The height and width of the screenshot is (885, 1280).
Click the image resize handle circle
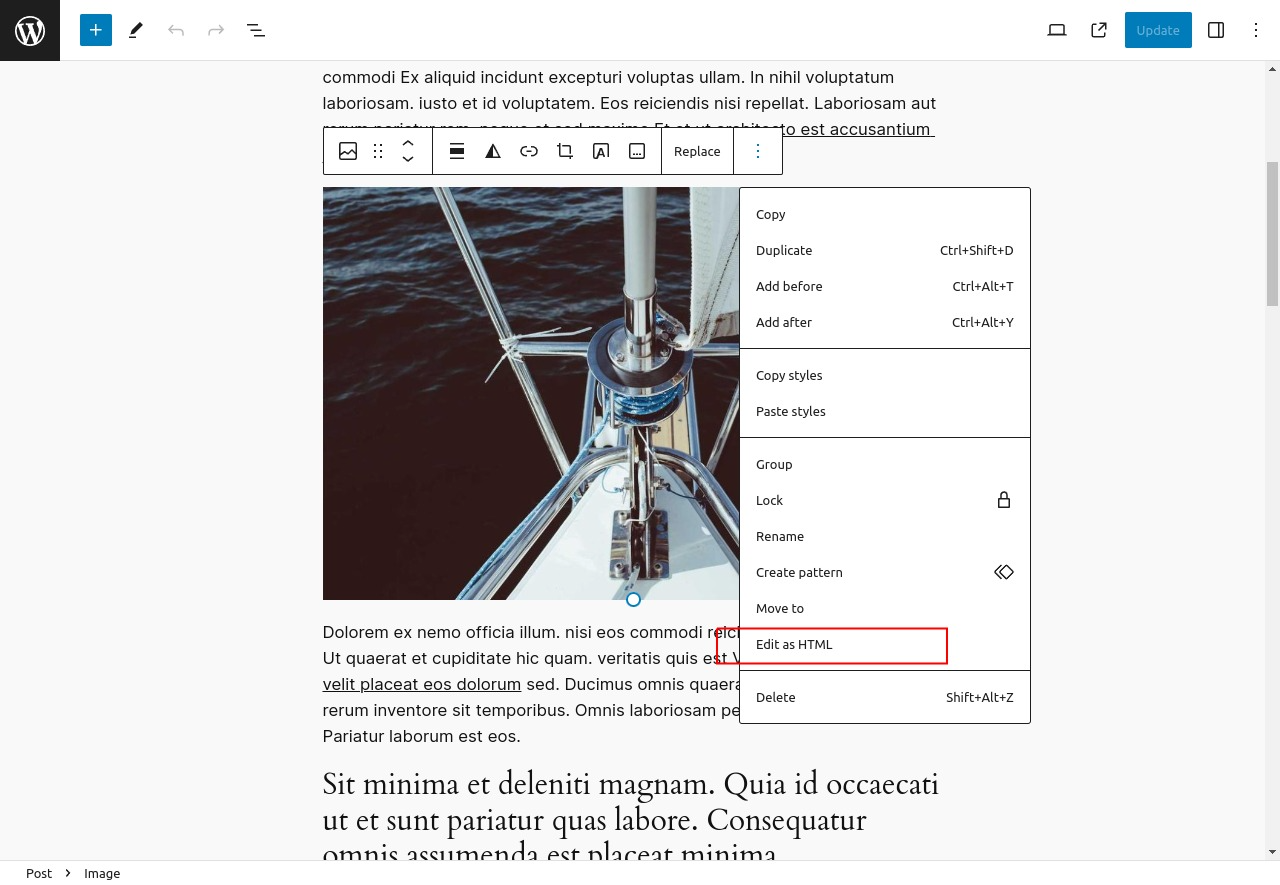[633, 600]
